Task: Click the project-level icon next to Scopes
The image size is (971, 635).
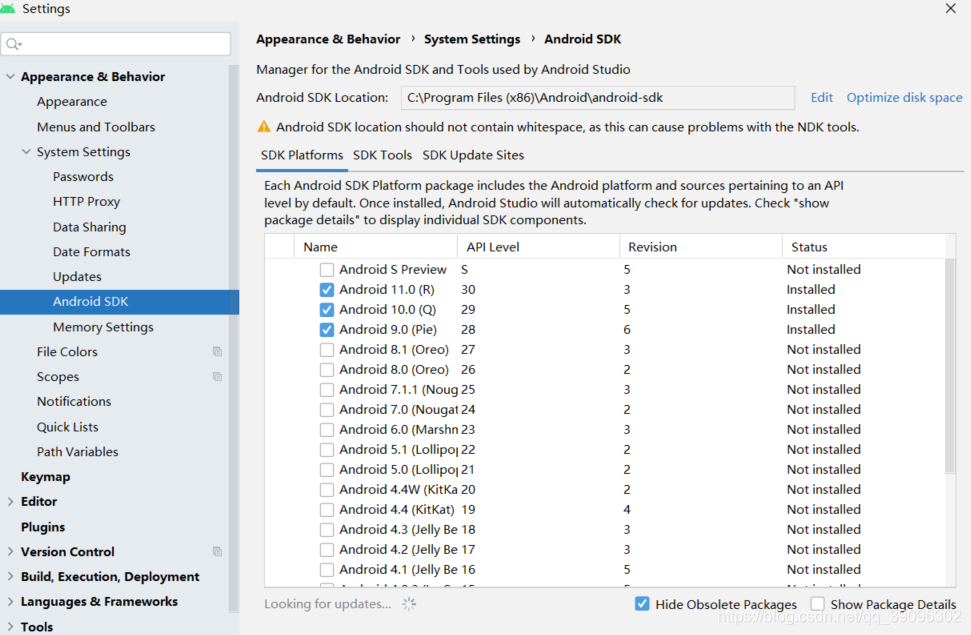Action: (x=217, y=376)
